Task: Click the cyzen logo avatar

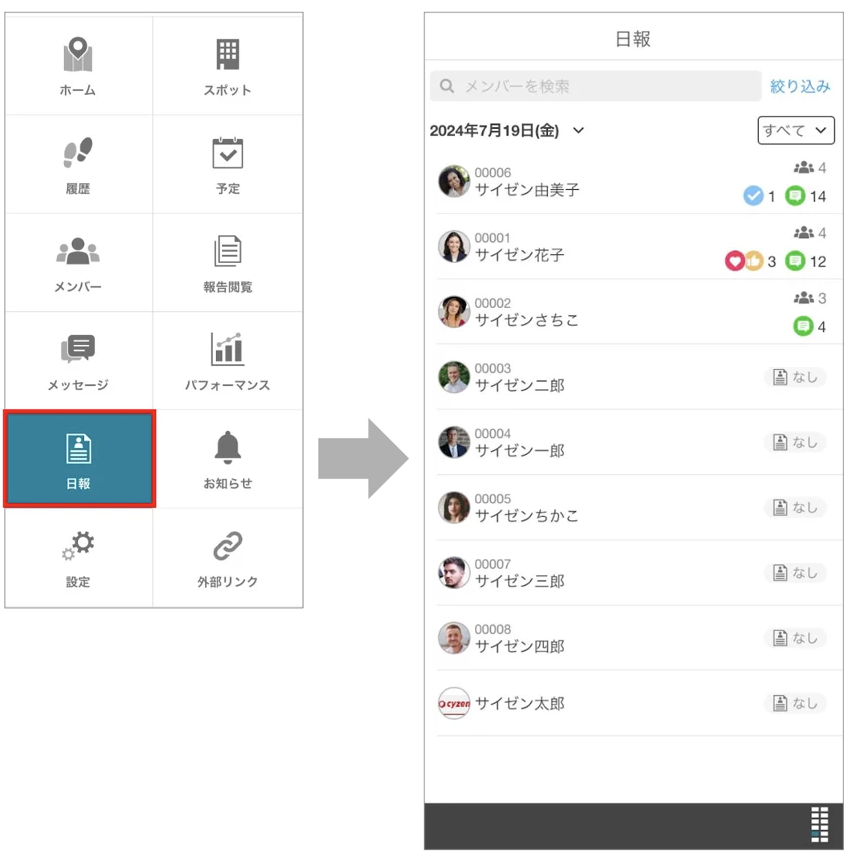Action: point(454,703)
